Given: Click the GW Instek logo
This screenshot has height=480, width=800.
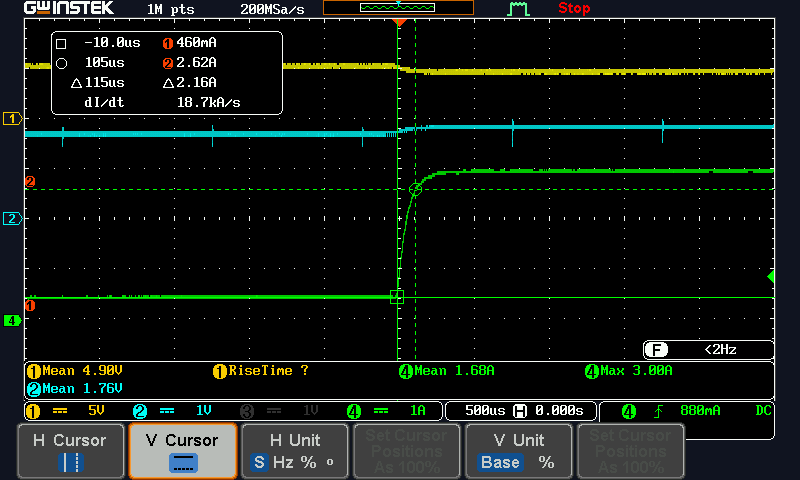Looking at the screenshot, I should click(x=68, y=9).
